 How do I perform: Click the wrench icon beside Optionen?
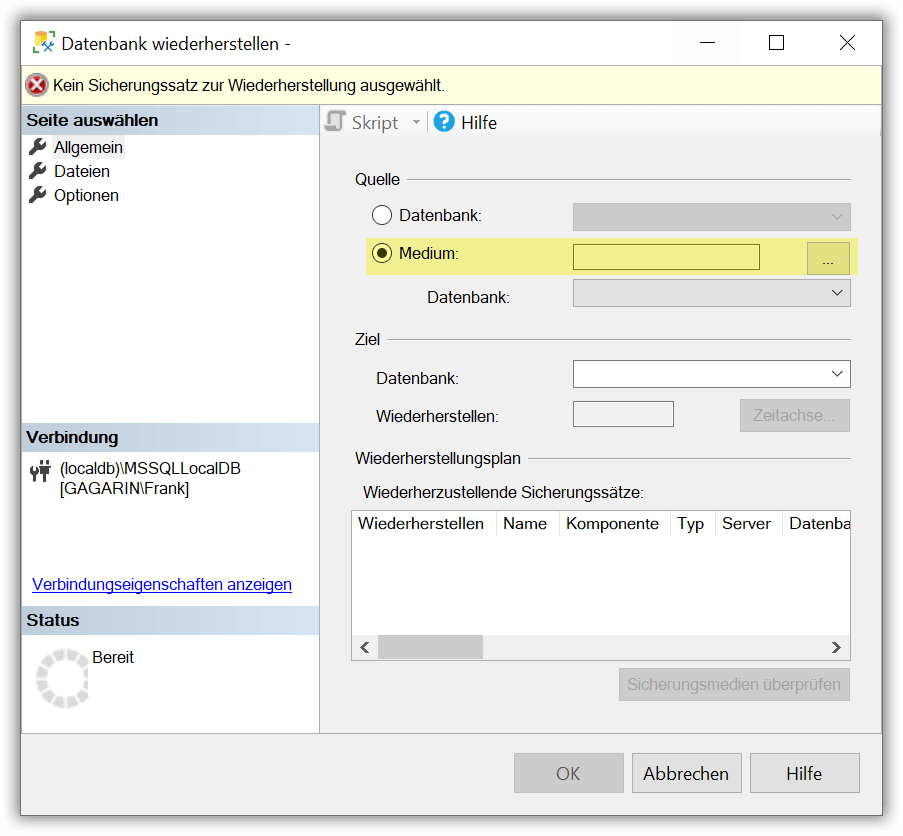[38, 195]
